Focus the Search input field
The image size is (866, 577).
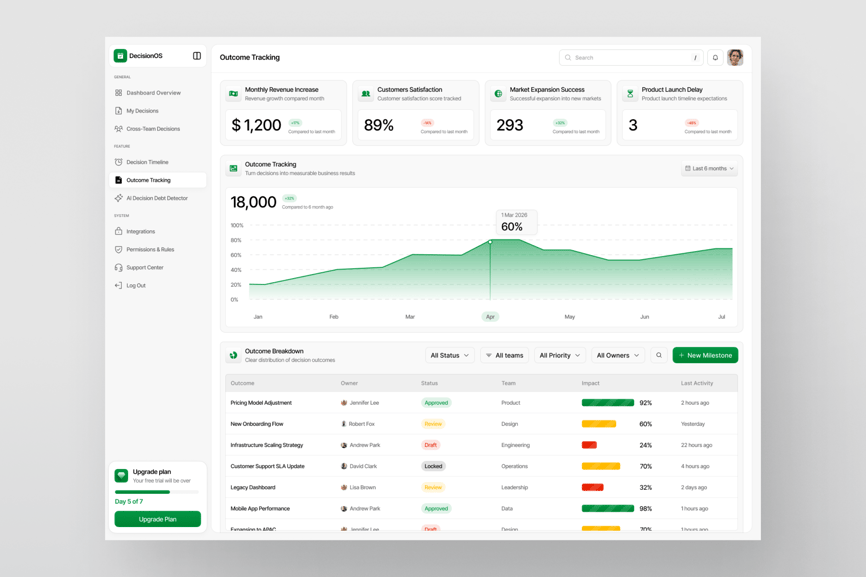pos(630,58)
